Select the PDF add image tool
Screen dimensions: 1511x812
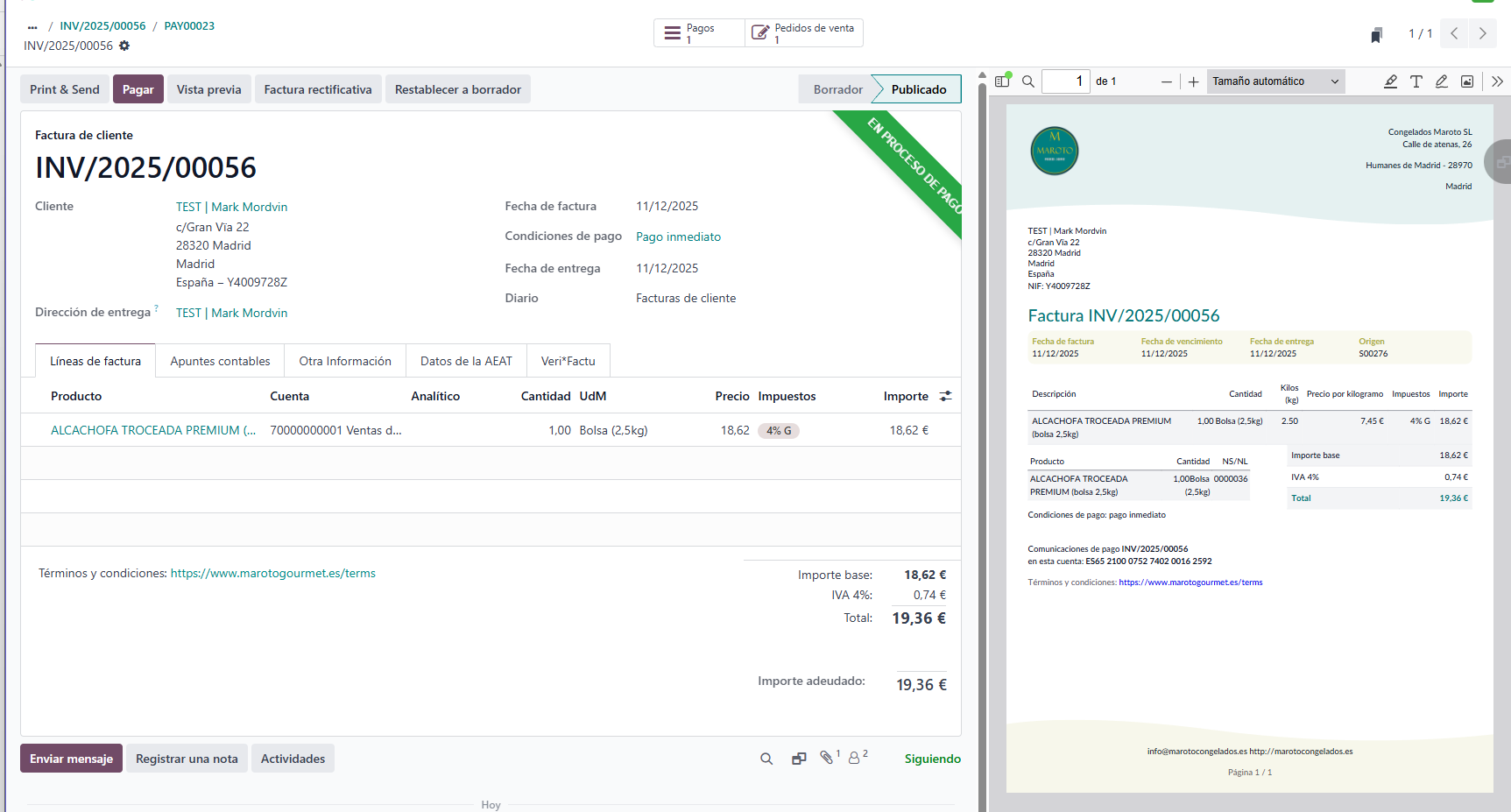point(1467,81)
